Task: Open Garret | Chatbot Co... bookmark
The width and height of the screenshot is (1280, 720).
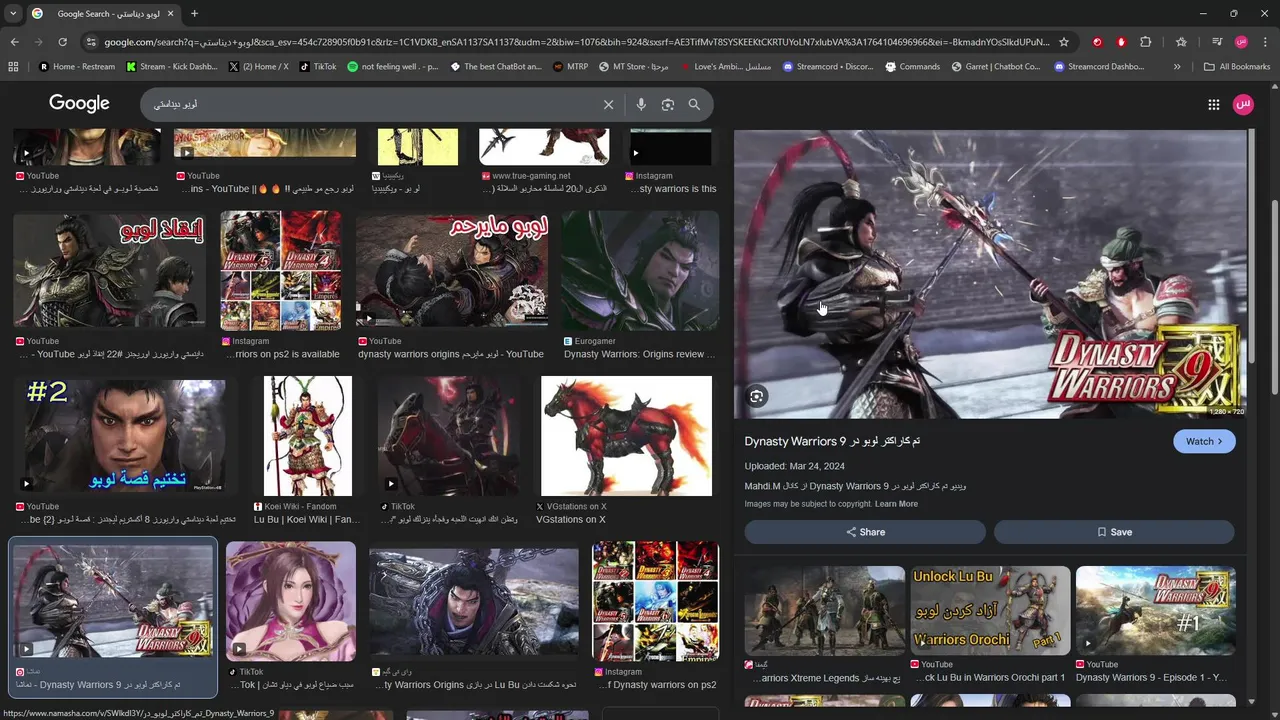Action: tap(996, 67)
